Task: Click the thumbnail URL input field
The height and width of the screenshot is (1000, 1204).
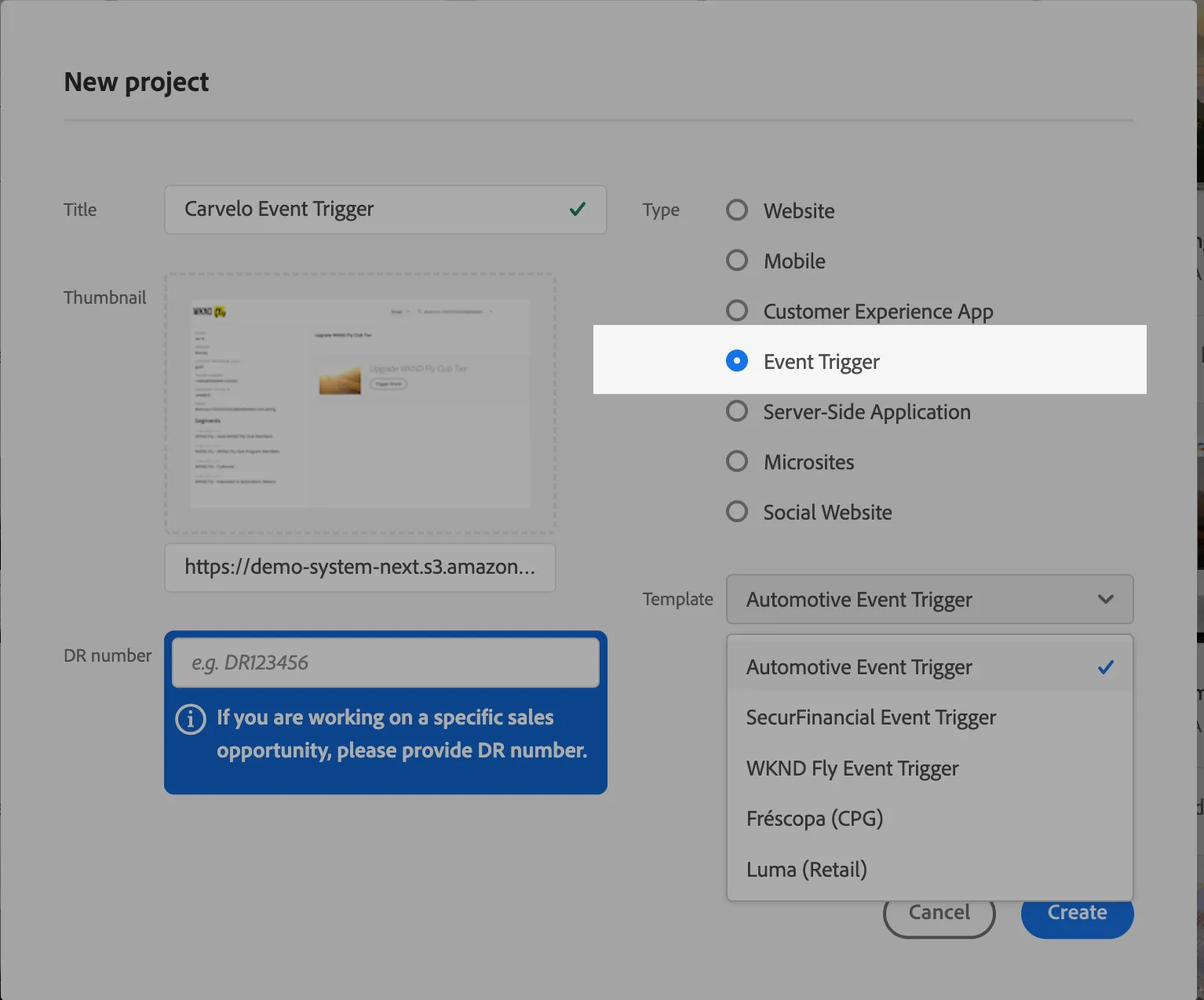Action: point(360,568)
